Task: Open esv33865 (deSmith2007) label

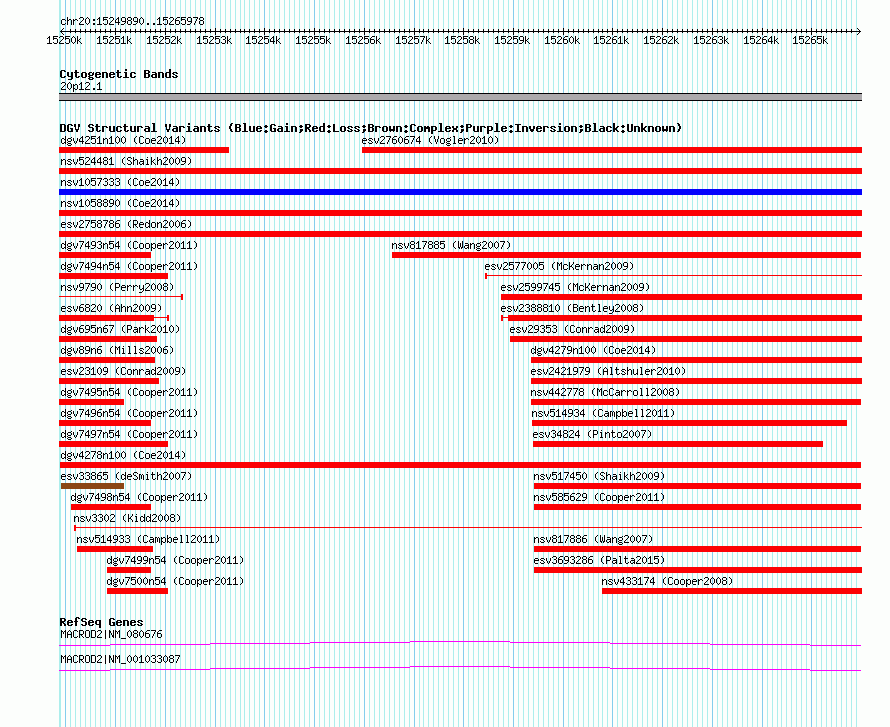Action: 126,476
